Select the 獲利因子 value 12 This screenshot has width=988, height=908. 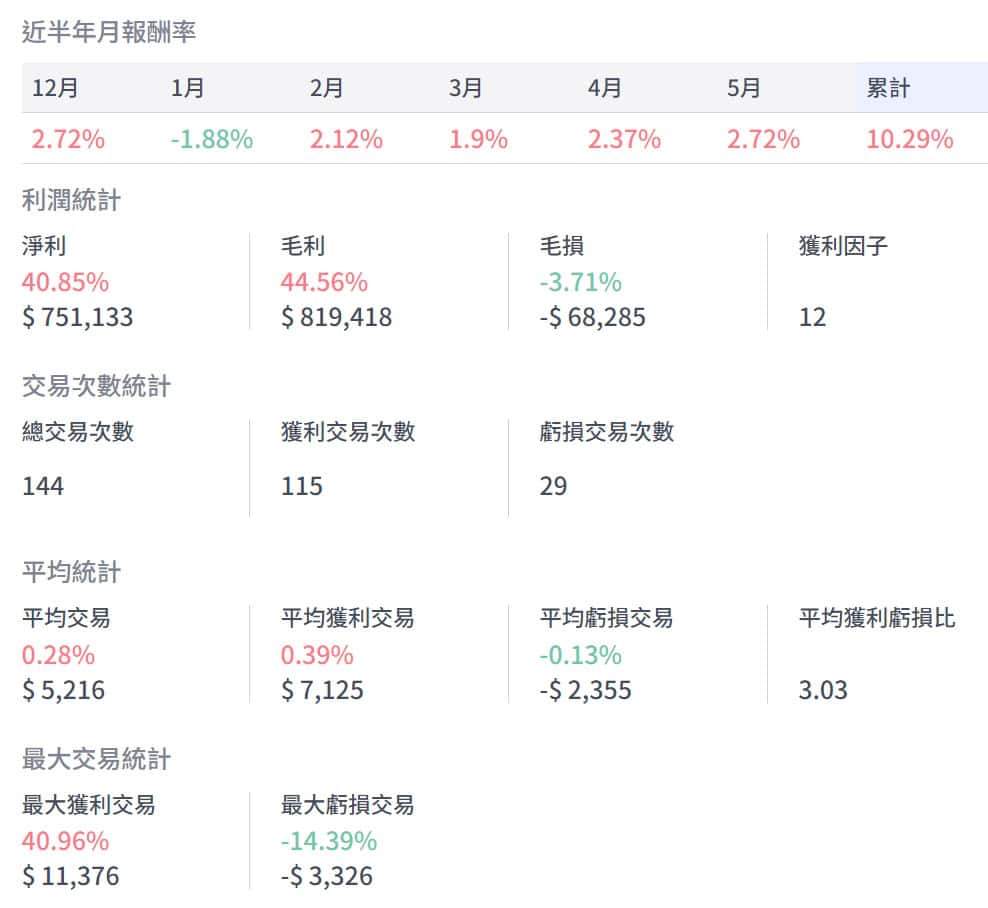pos(813,318)
